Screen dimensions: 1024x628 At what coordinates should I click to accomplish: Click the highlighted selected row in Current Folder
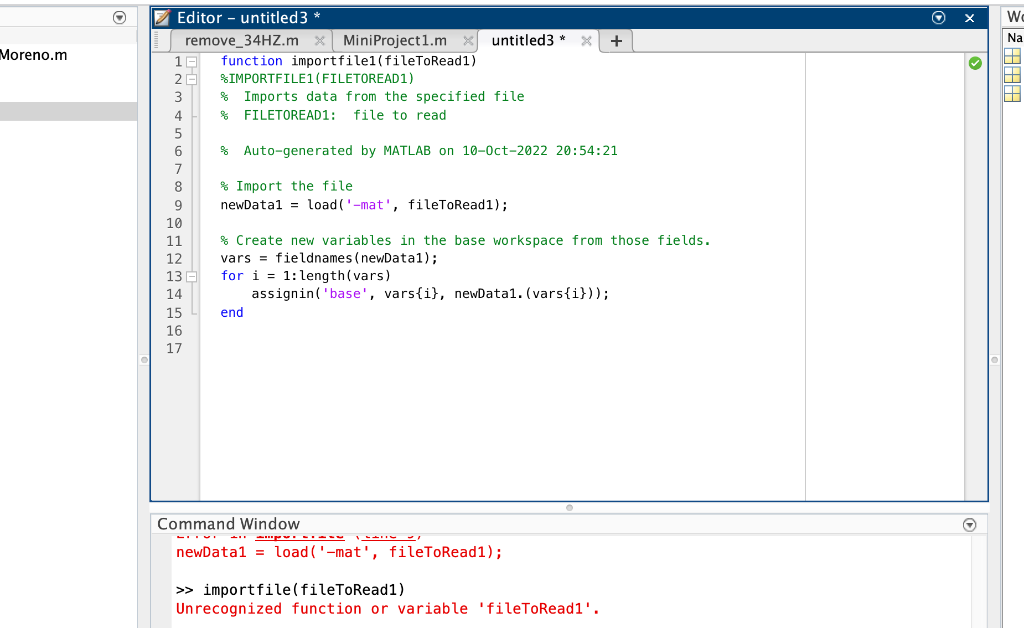tap(69, 111)
